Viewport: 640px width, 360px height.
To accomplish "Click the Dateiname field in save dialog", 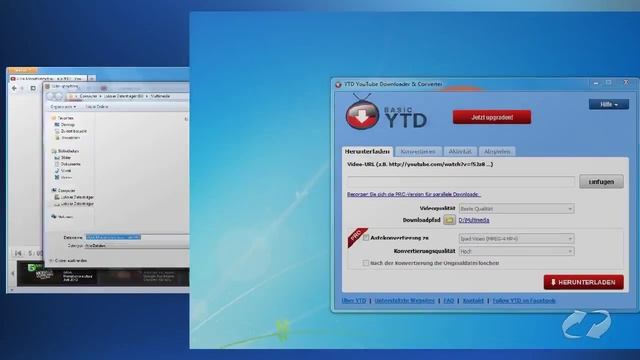I will tap(137, 237).
